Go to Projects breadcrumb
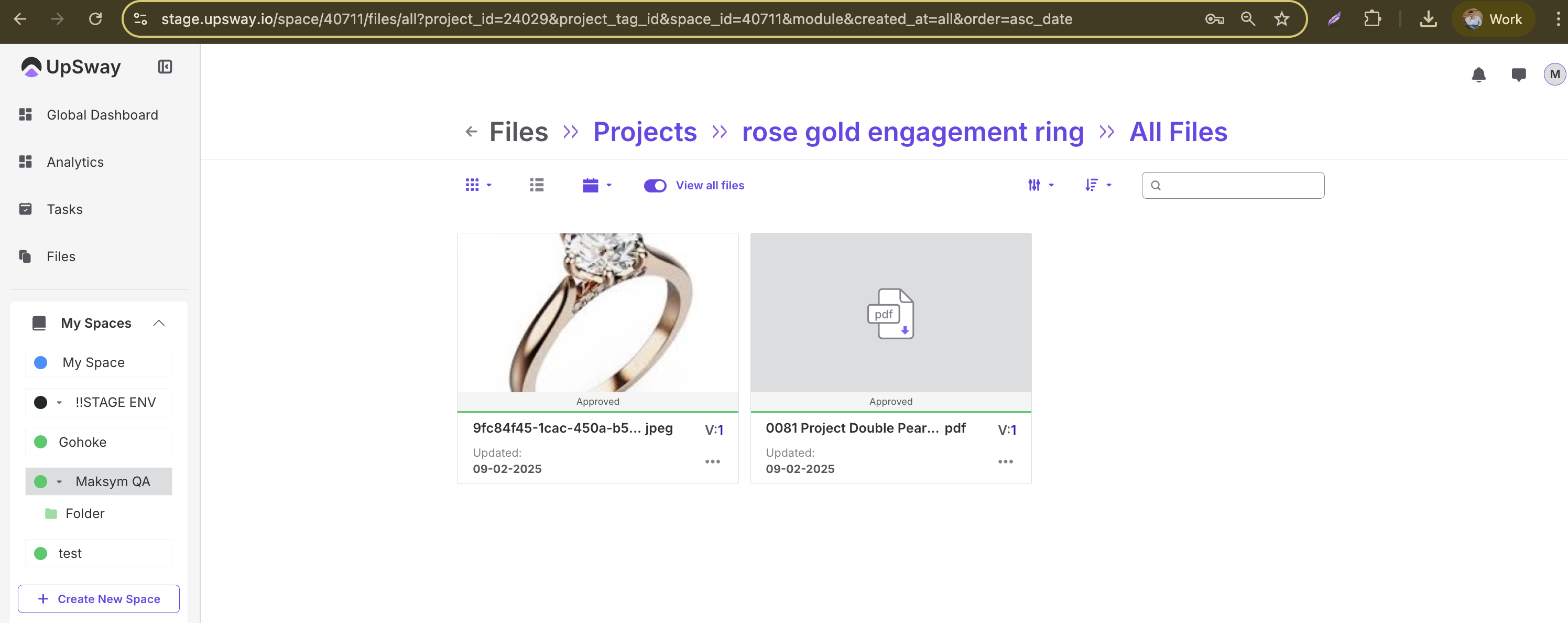Viewport: 1568px width, 623px height. tap(645, 132)
